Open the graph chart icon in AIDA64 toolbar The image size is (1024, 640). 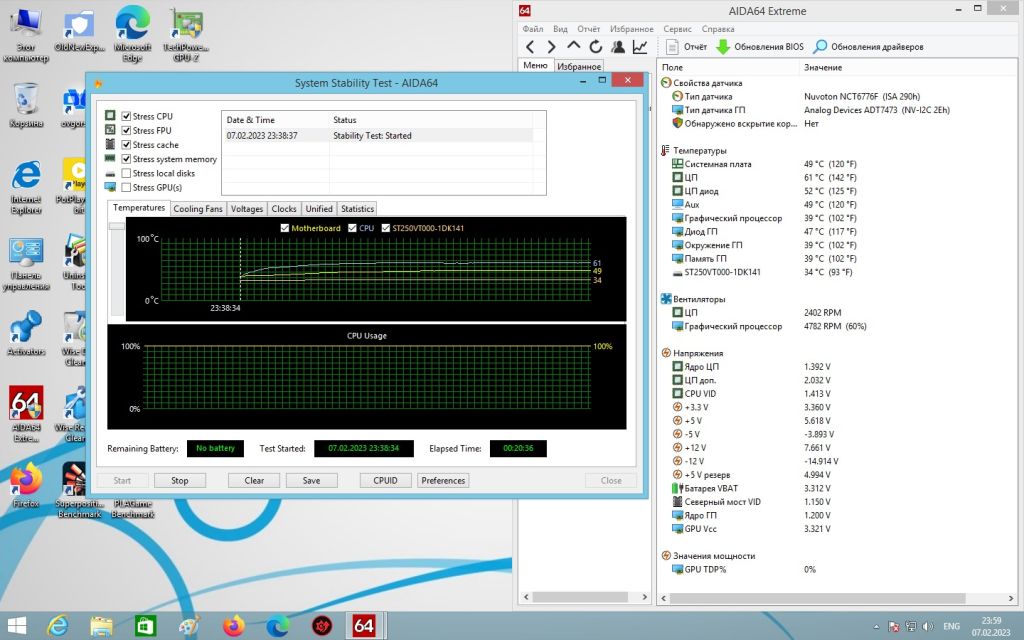[x=640, y=46]
